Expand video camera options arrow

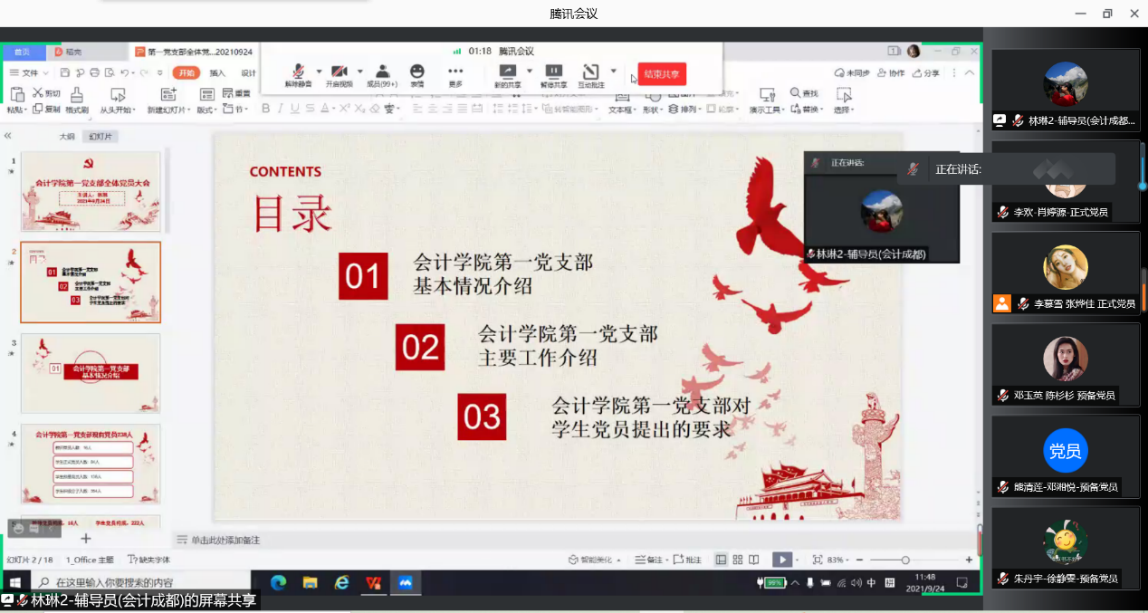360,71
